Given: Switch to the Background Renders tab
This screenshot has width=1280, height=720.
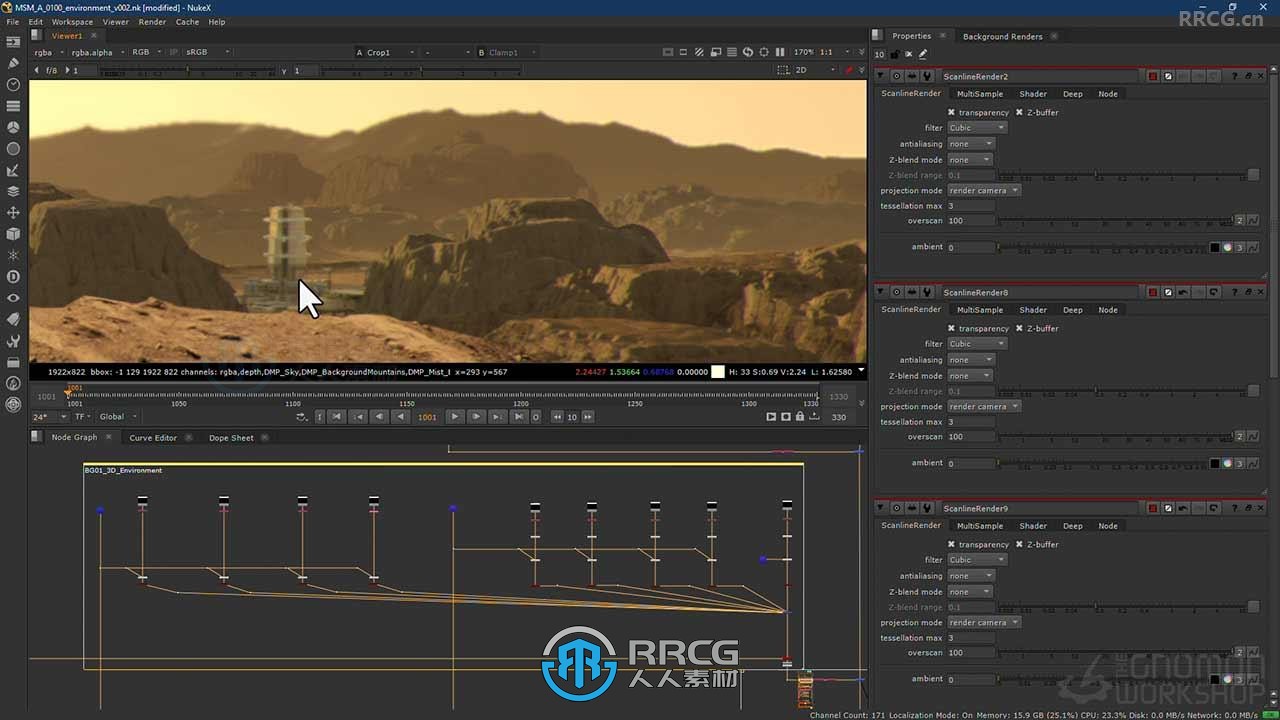Looking at the screenshot, I should tap(1002, 36).
